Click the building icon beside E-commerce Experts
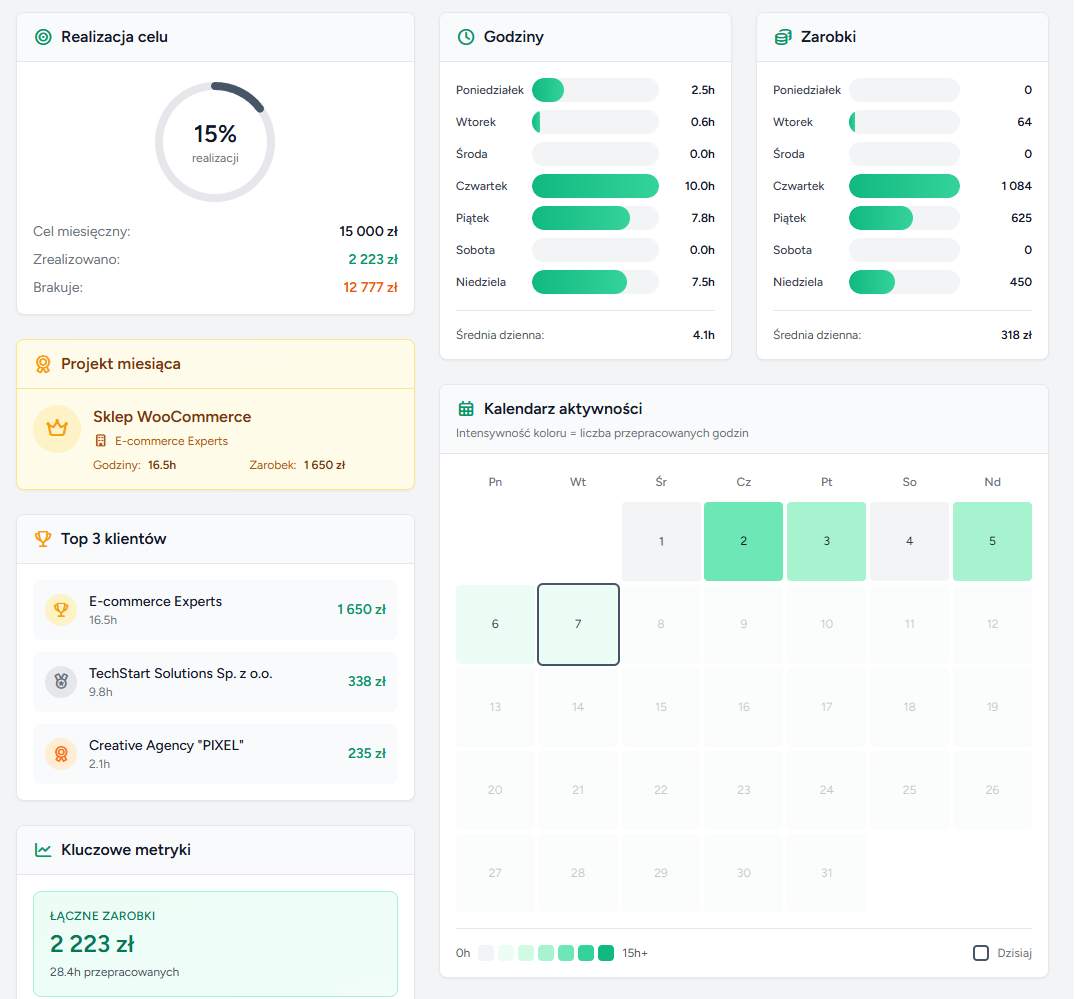The image size is (1075, 999). (x=101, y=441)
